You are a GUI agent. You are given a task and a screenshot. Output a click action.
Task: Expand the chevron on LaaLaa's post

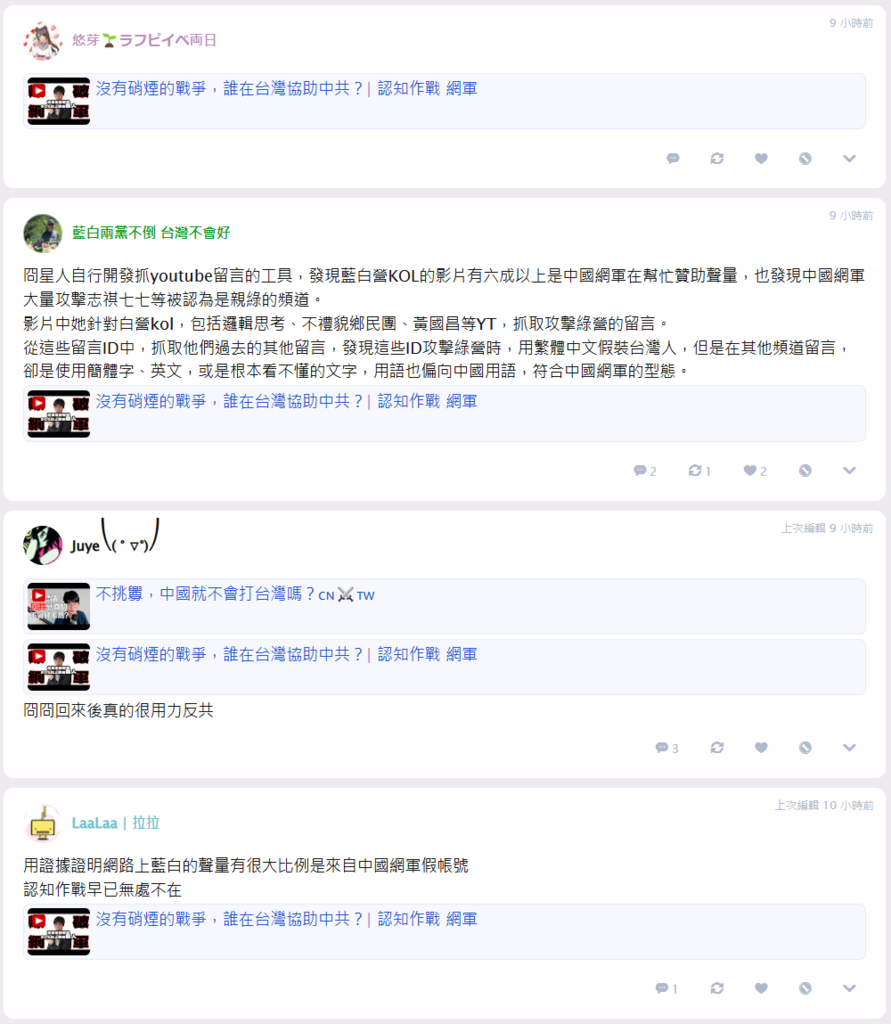point(849,987)
